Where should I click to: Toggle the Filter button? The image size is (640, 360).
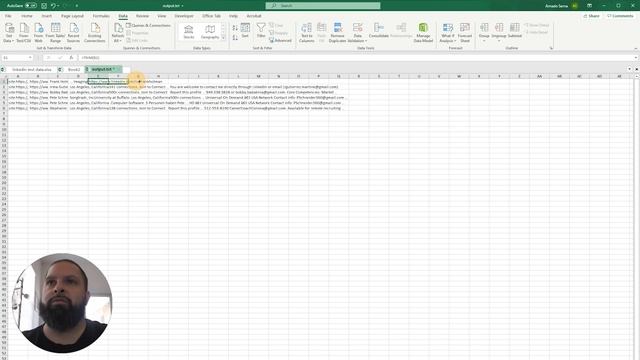pos(261,31)
